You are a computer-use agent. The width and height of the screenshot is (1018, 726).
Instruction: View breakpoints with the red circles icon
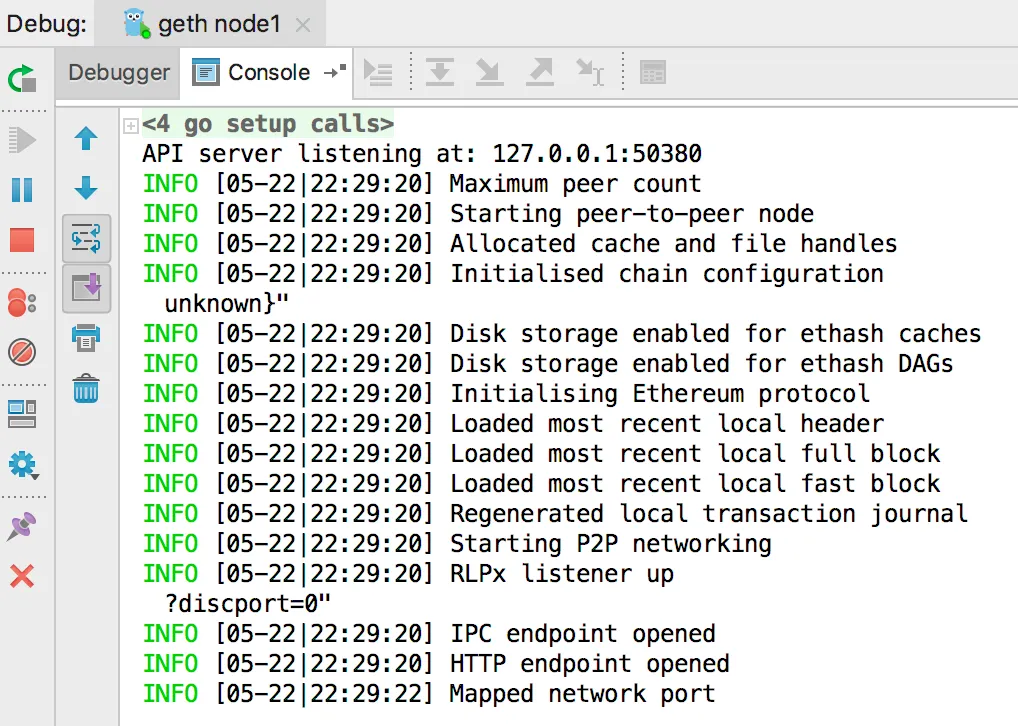pos(22,302)
